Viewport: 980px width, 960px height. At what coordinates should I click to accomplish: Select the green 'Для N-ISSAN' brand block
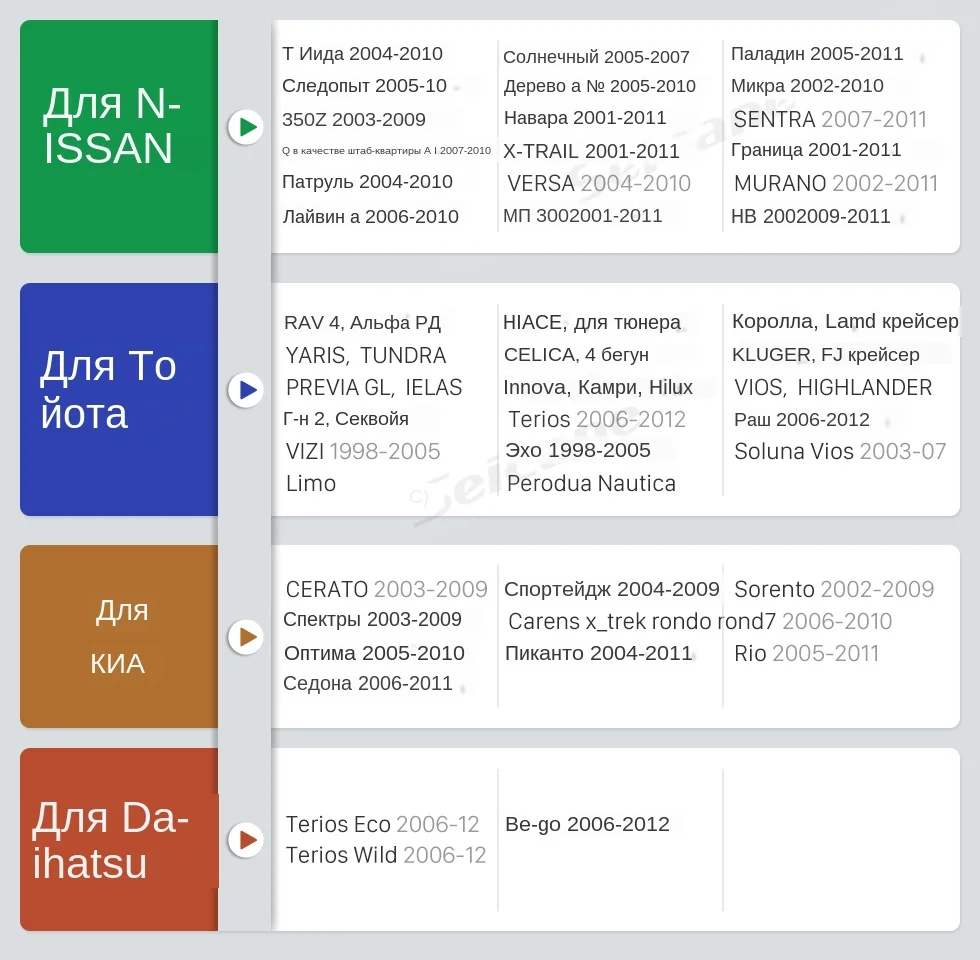(119, 136)
